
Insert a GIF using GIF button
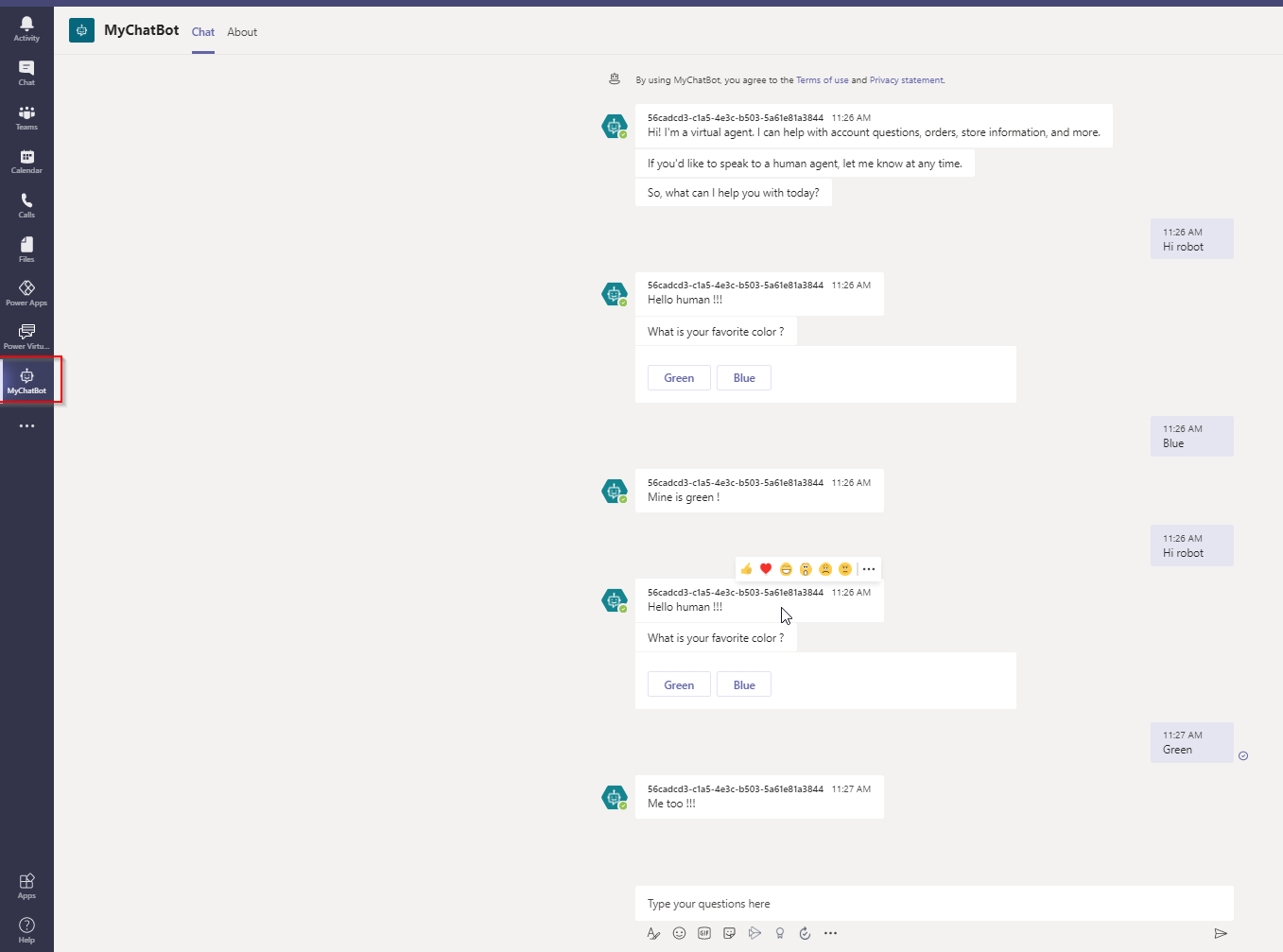[x=704, y=933]
